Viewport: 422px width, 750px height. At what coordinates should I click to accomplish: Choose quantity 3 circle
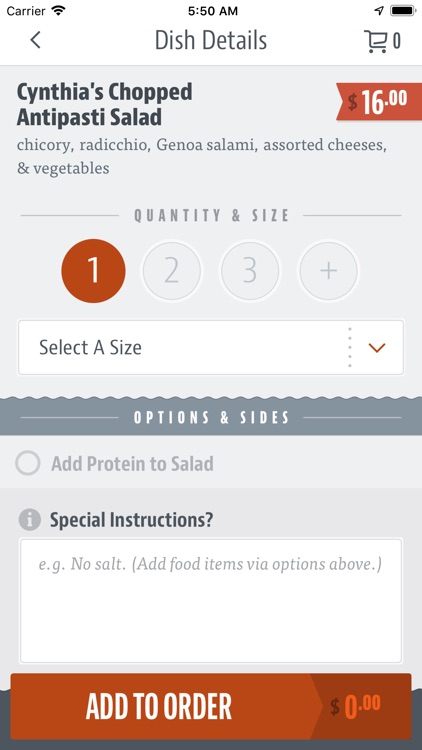[250, 271]
